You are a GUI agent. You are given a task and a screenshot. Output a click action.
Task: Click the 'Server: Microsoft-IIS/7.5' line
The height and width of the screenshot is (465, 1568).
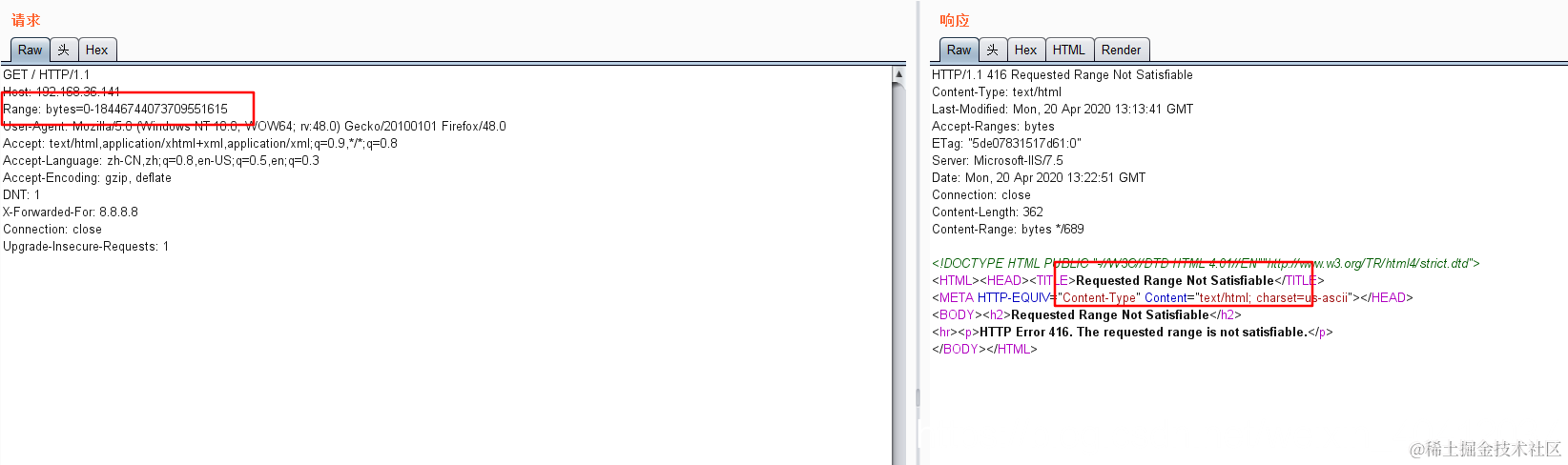[998, 160]
